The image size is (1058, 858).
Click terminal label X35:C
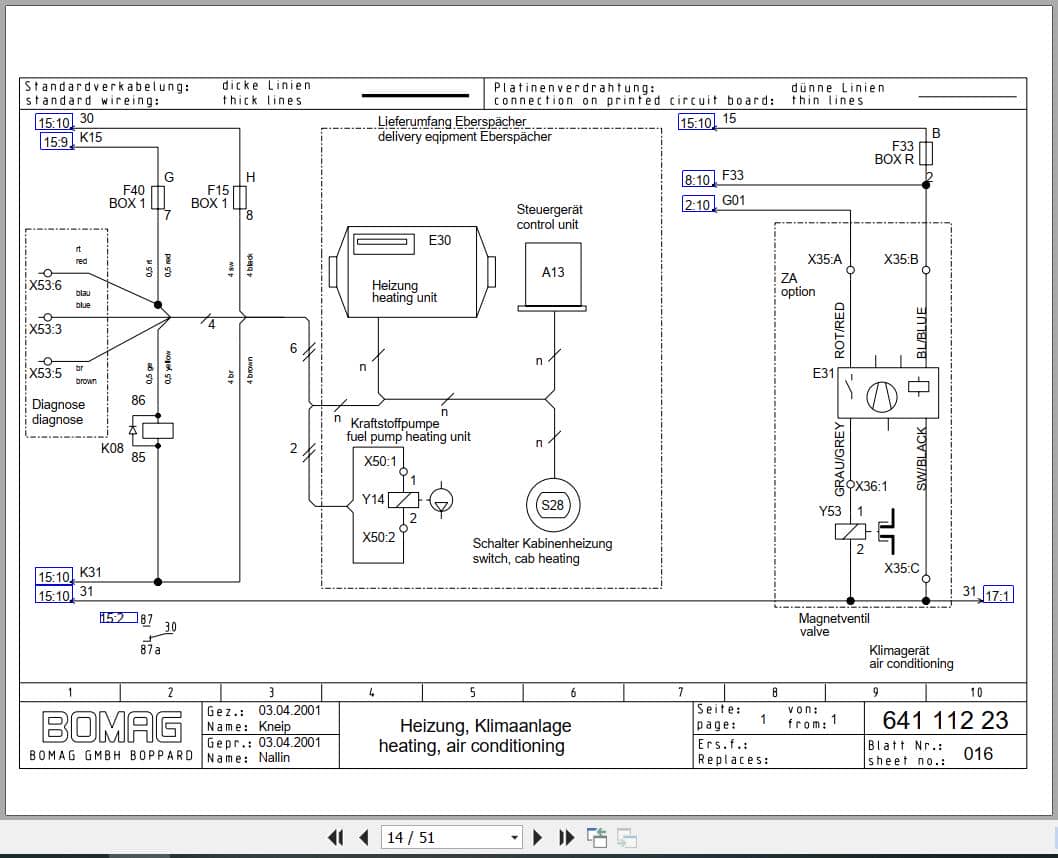tap(902, 568)
